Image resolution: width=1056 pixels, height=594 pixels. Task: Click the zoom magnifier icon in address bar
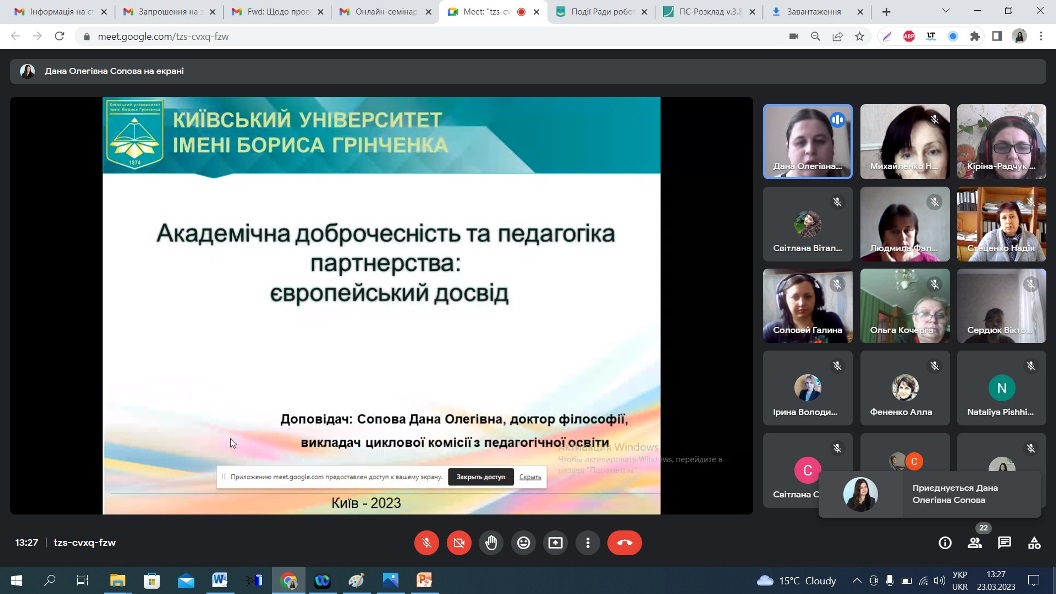click(816, 36)
